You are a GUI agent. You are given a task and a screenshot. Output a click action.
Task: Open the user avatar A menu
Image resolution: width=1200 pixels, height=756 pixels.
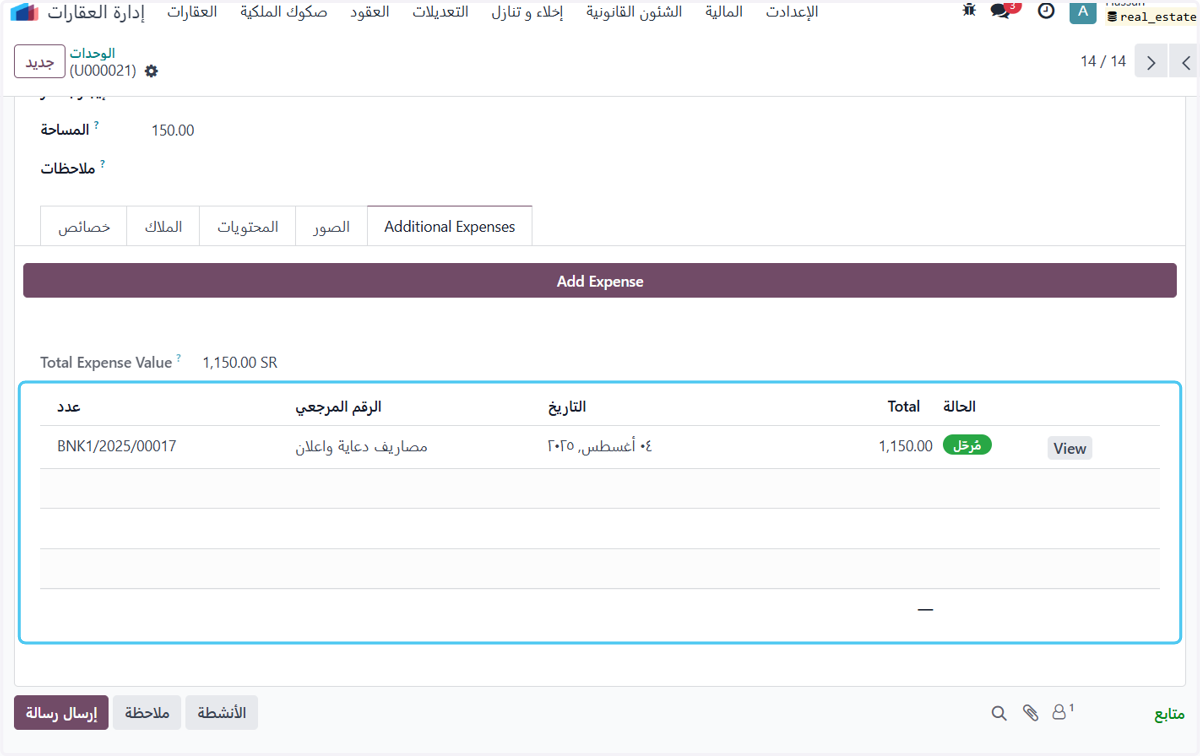1082,11
